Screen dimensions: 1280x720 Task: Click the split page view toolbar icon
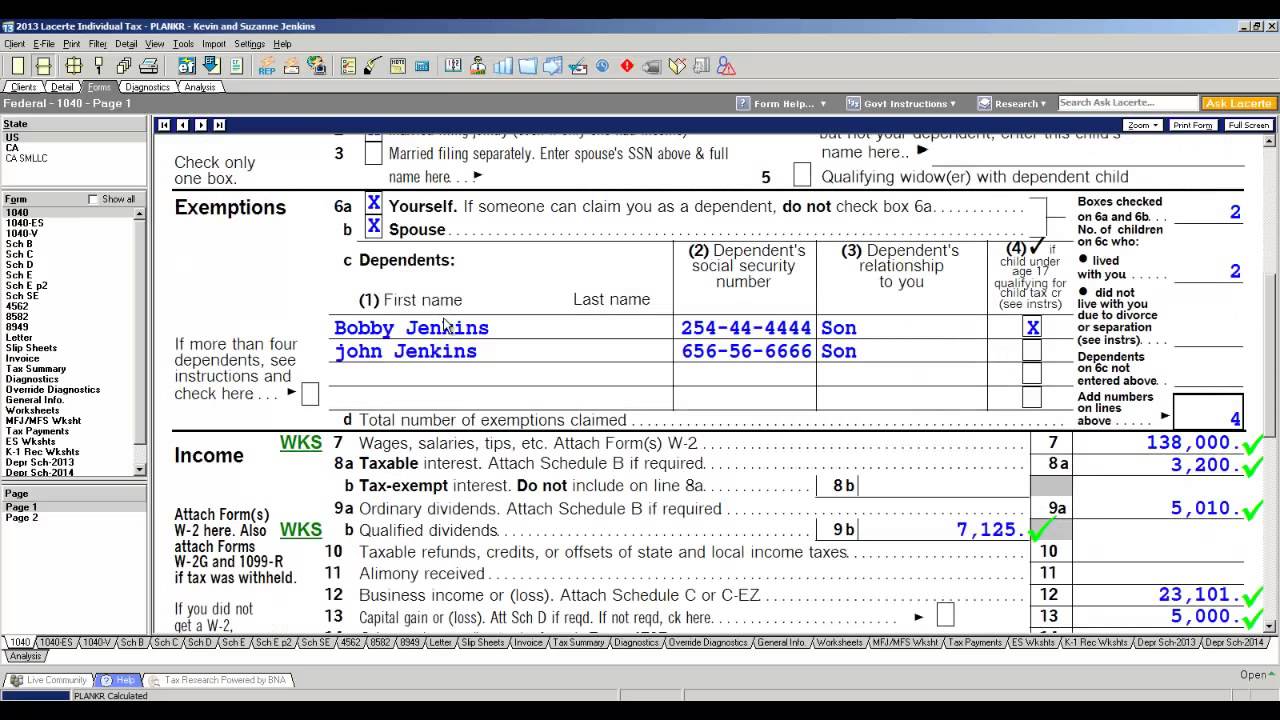pyautogui.click(x=43, y=66)
